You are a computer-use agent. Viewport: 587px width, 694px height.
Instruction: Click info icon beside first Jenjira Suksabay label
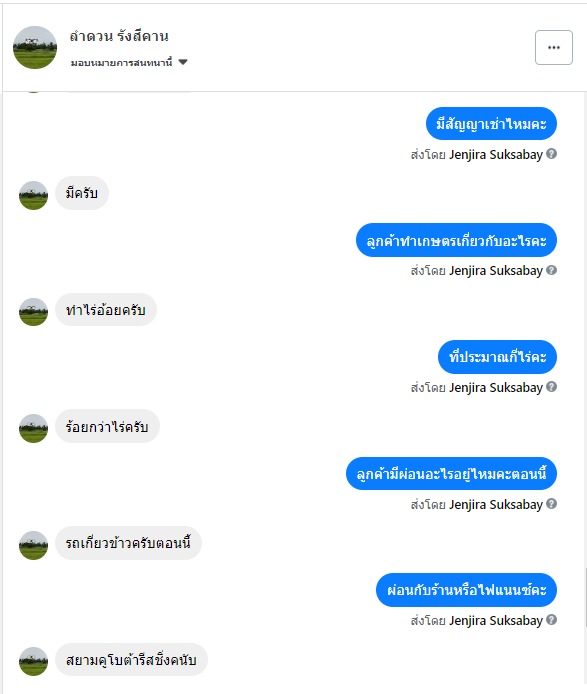551,154
